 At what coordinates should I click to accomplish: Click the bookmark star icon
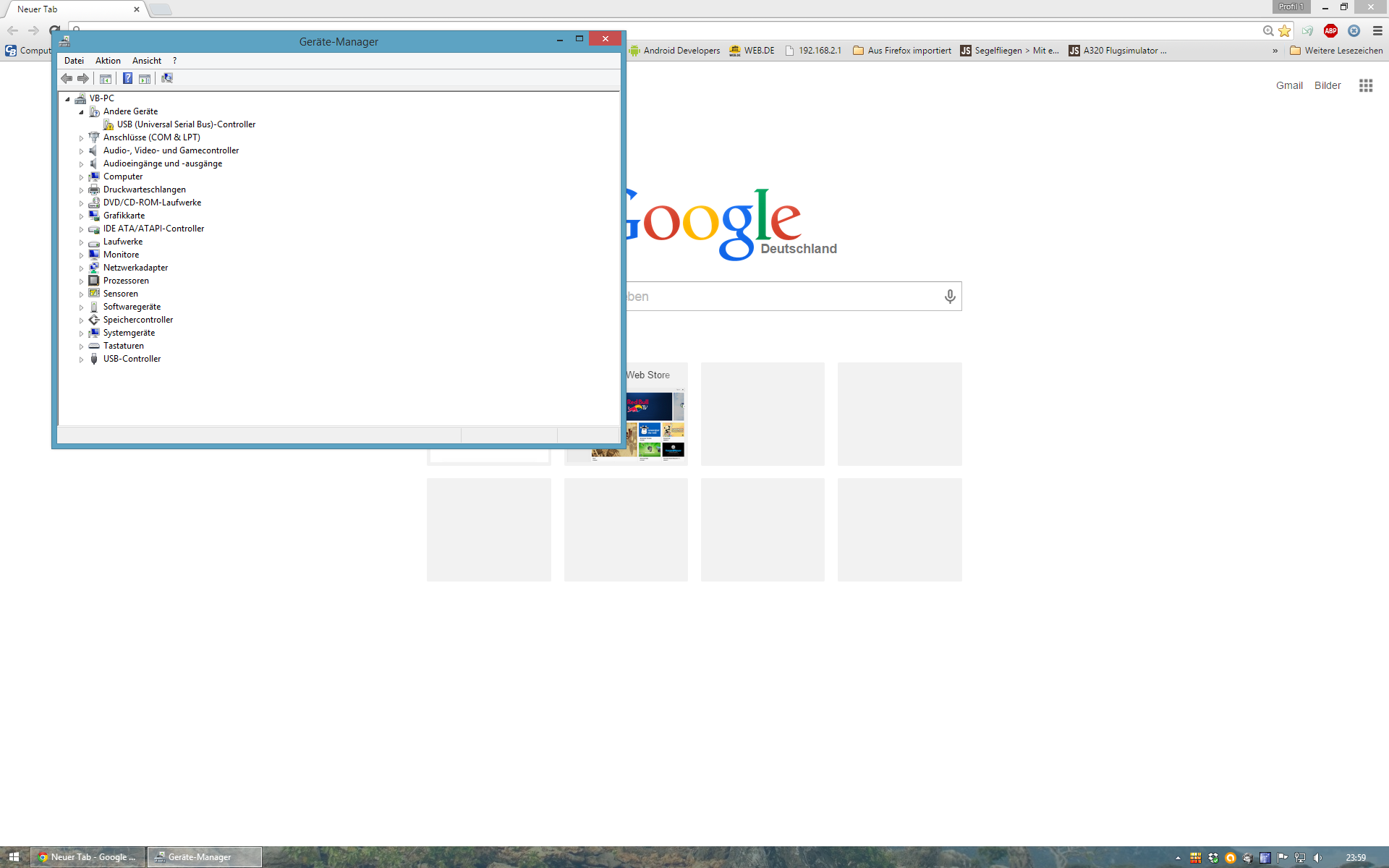(1284, 30)
